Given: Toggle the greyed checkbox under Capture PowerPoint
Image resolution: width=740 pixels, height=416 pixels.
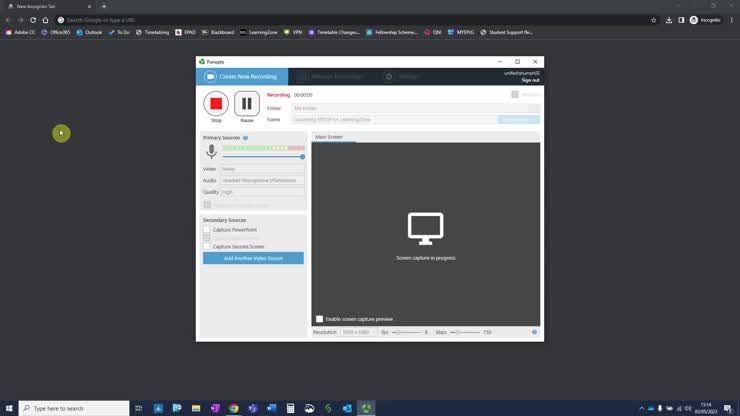Looking at the screenshot, I should coord(207,238).
